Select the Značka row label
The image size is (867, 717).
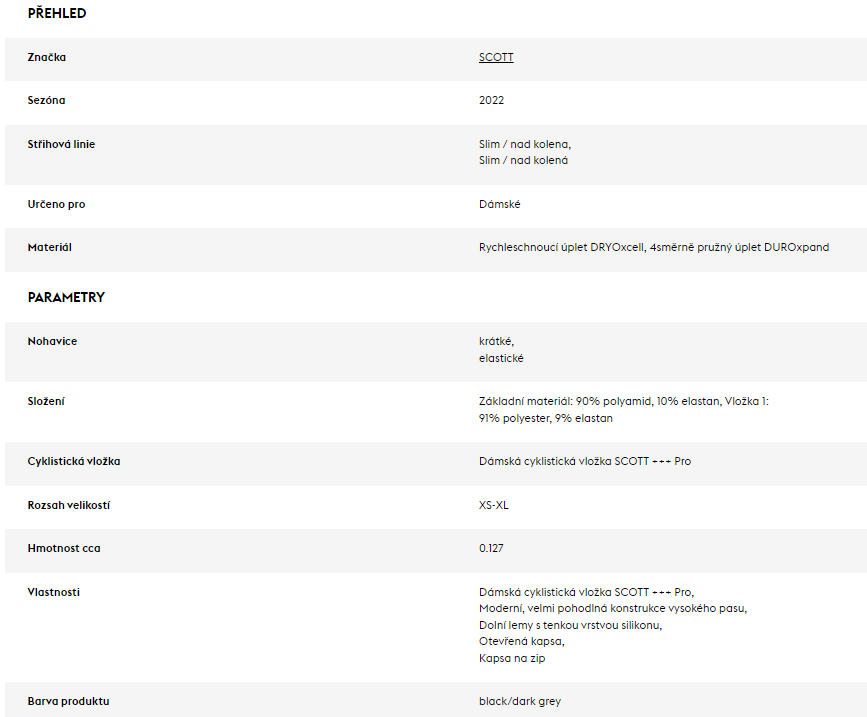click(x=46, y=57)
